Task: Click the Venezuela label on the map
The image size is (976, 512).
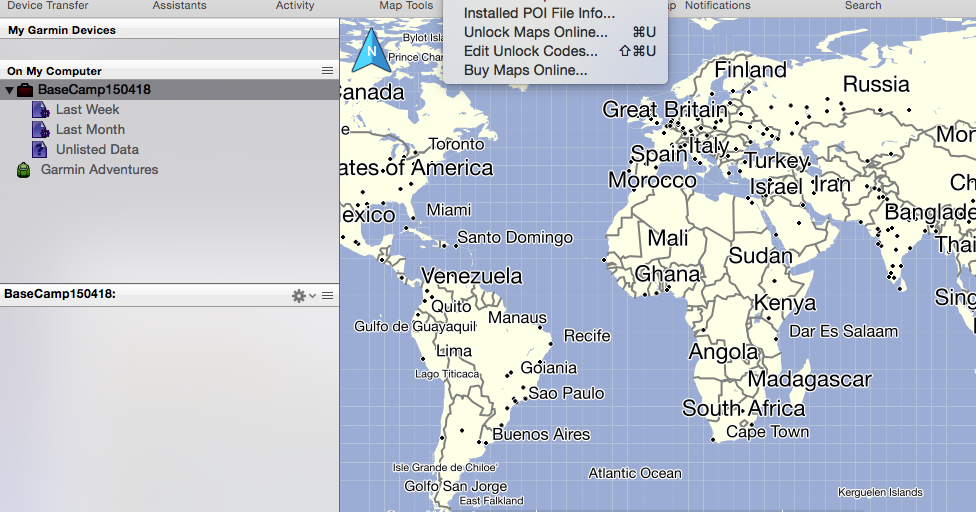Action: pos(472,276)
